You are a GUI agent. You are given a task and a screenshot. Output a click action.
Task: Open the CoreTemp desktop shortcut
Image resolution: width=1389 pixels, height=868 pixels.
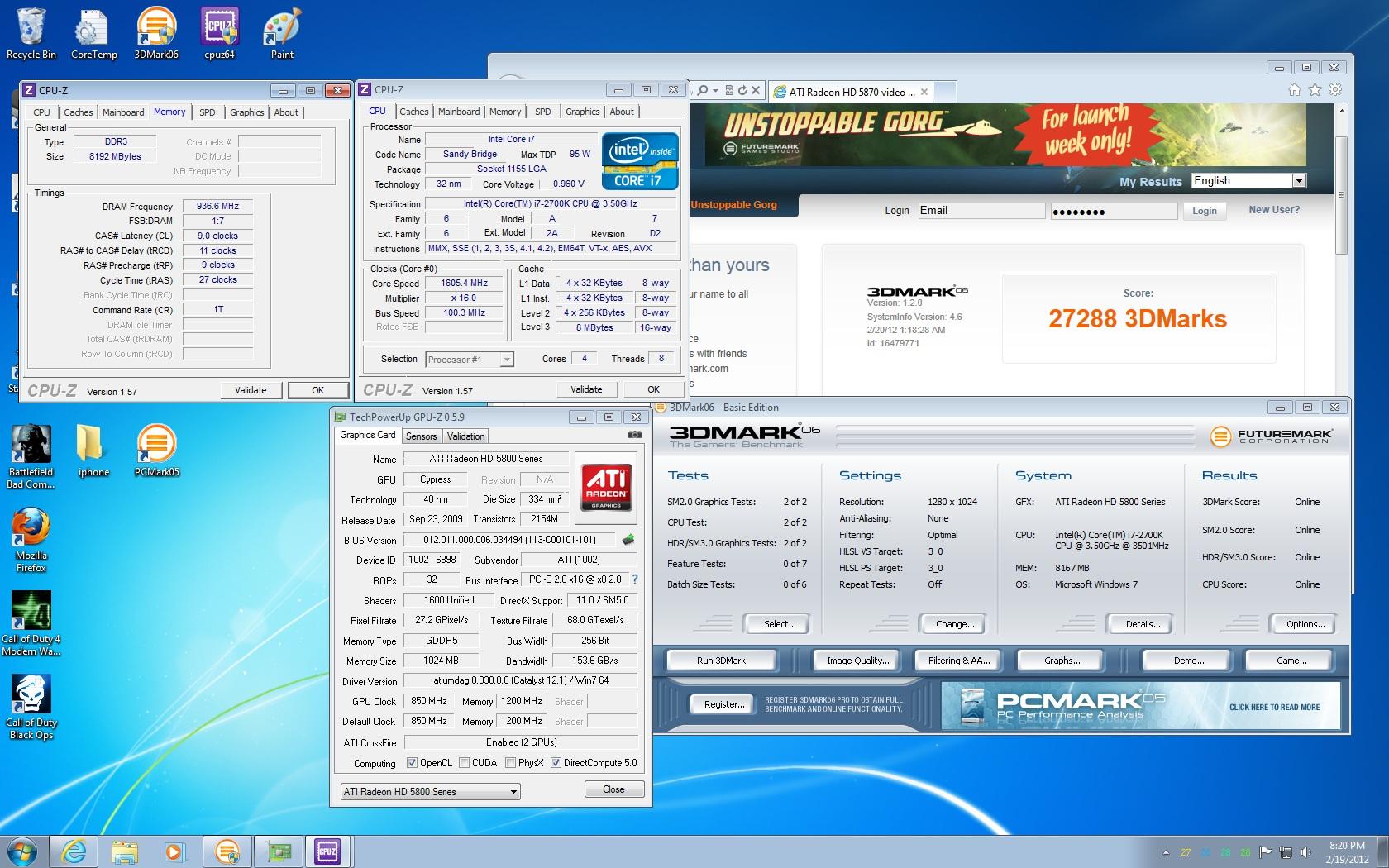[93, 33]
